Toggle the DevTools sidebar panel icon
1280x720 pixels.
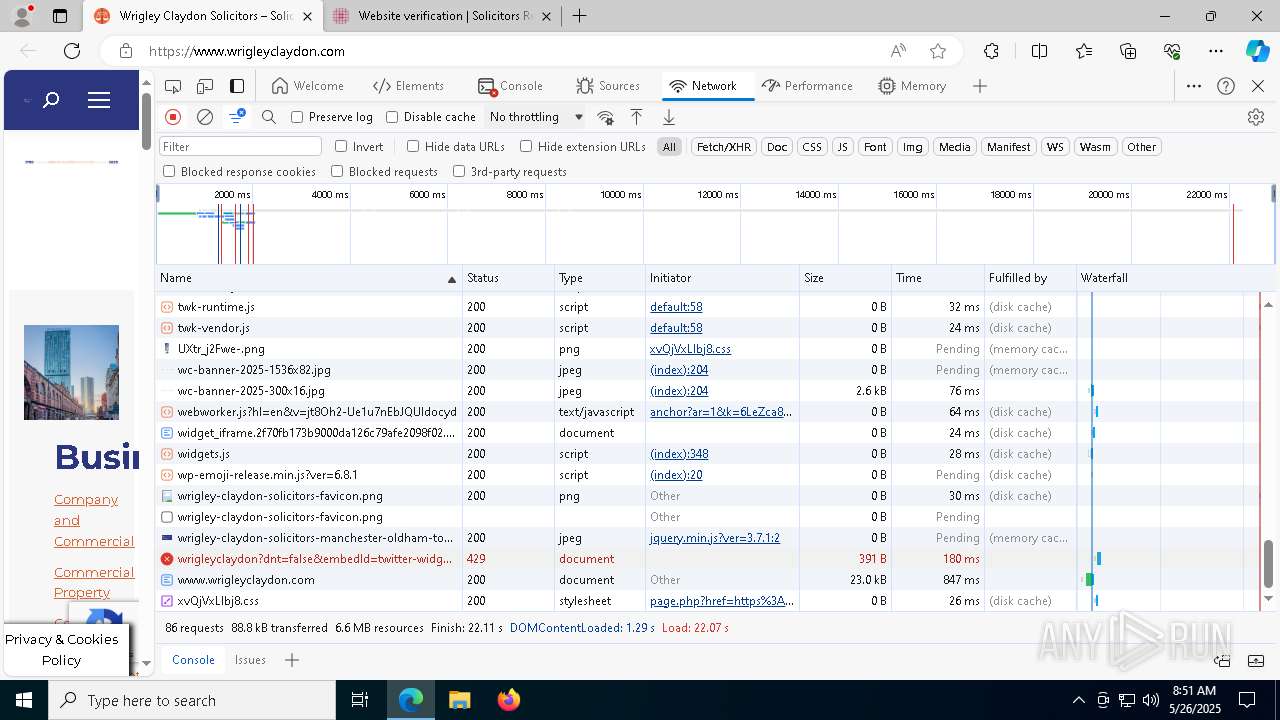(237, 86)
